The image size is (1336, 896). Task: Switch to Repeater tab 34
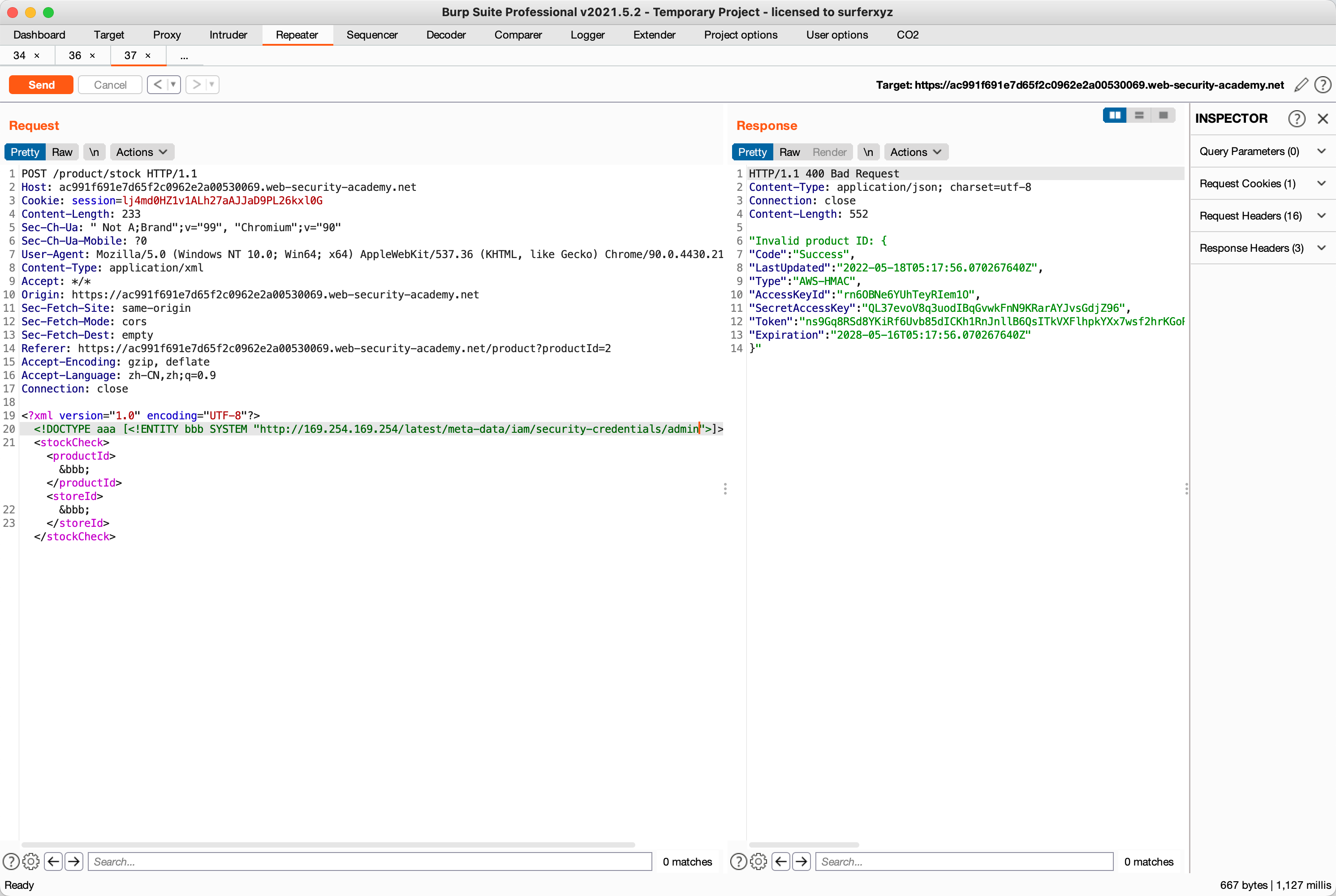(x=19, y=56)
